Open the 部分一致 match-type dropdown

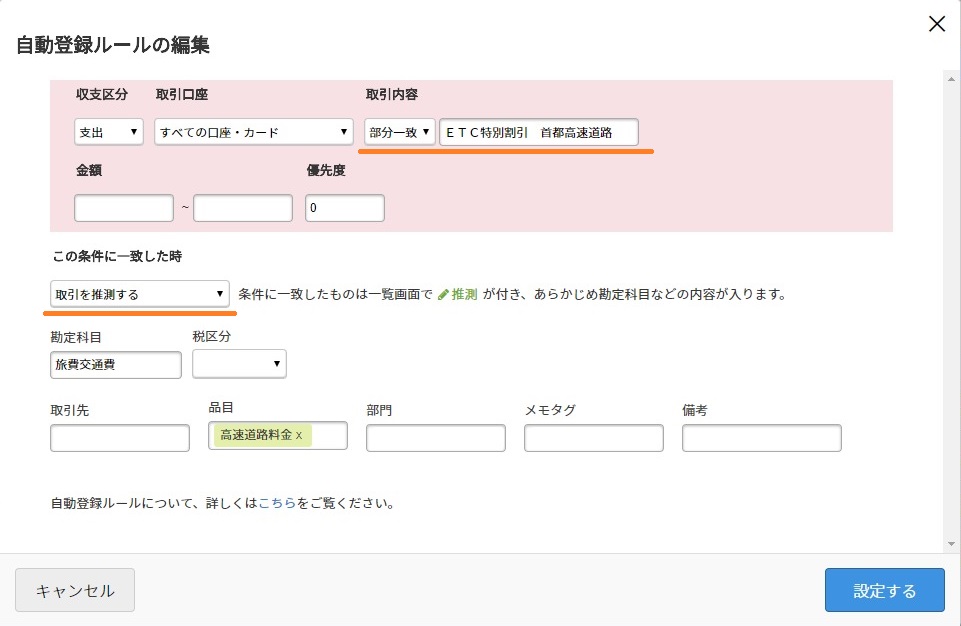pos(400,132)
